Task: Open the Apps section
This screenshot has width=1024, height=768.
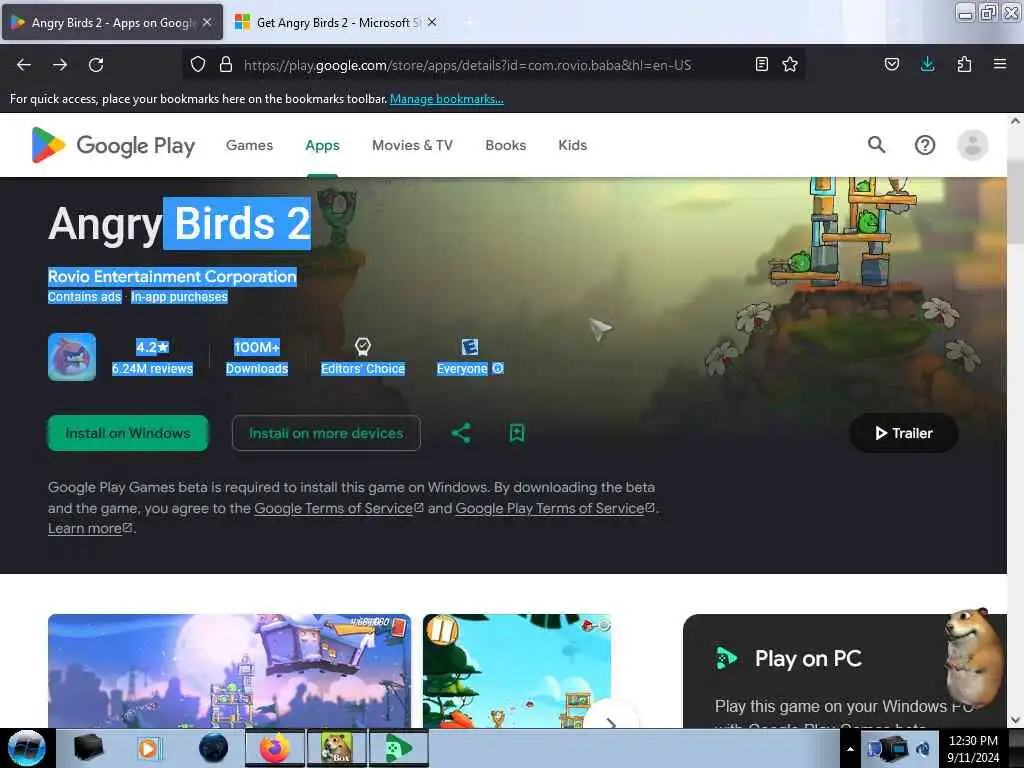Action: (323, 145)
